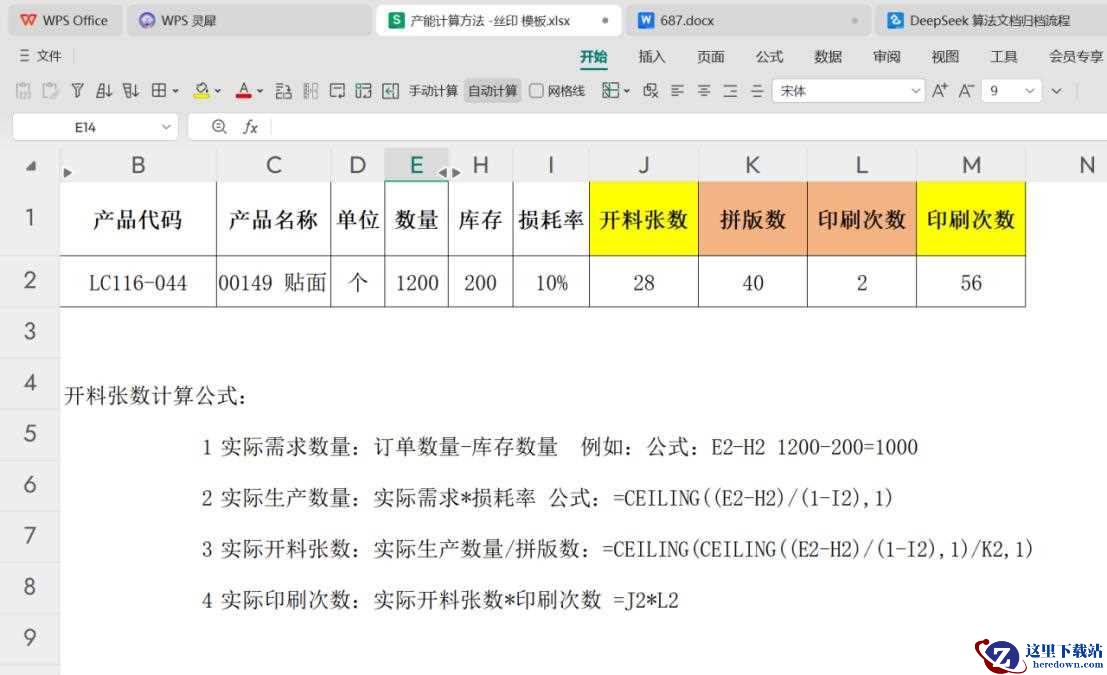Select column E header
Viewport: 1107px width, 675px height.
[417, 165]
